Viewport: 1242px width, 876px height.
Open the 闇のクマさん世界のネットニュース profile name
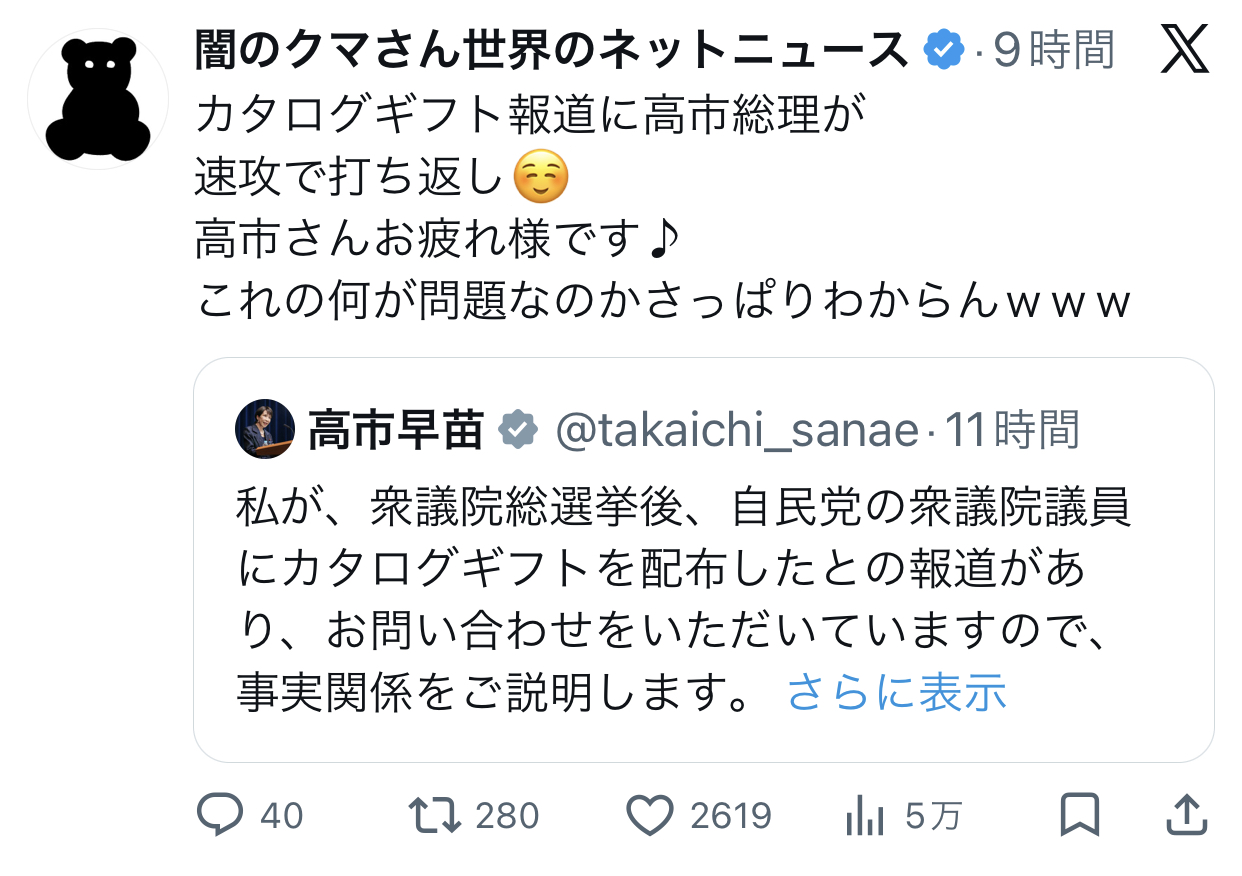pyautogui.click(x=553, y=49)
